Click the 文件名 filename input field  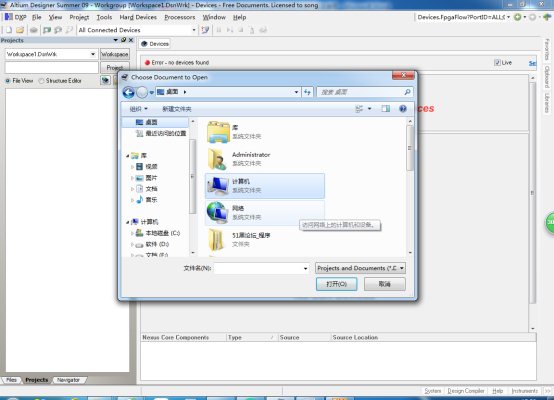(x=261, y=268)
